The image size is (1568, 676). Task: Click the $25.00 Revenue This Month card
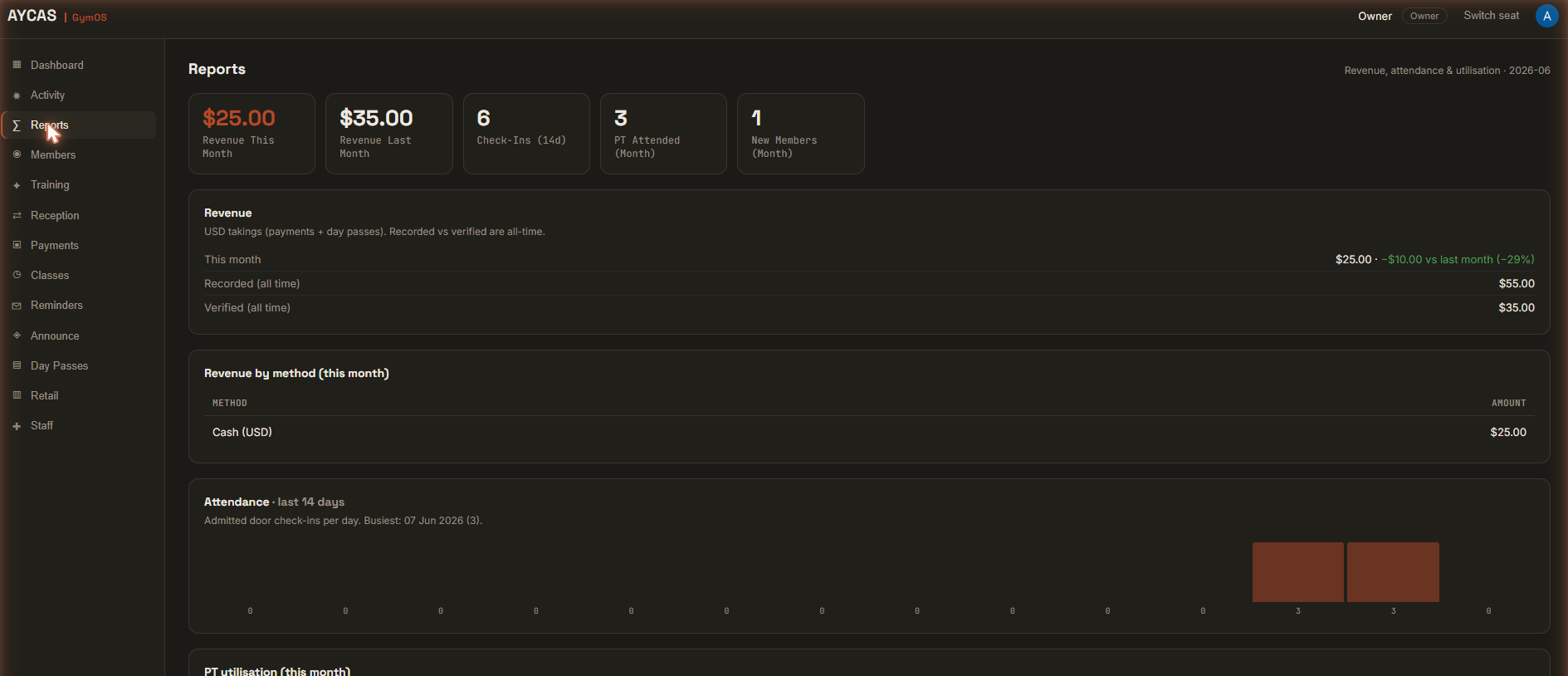(252, 134)
